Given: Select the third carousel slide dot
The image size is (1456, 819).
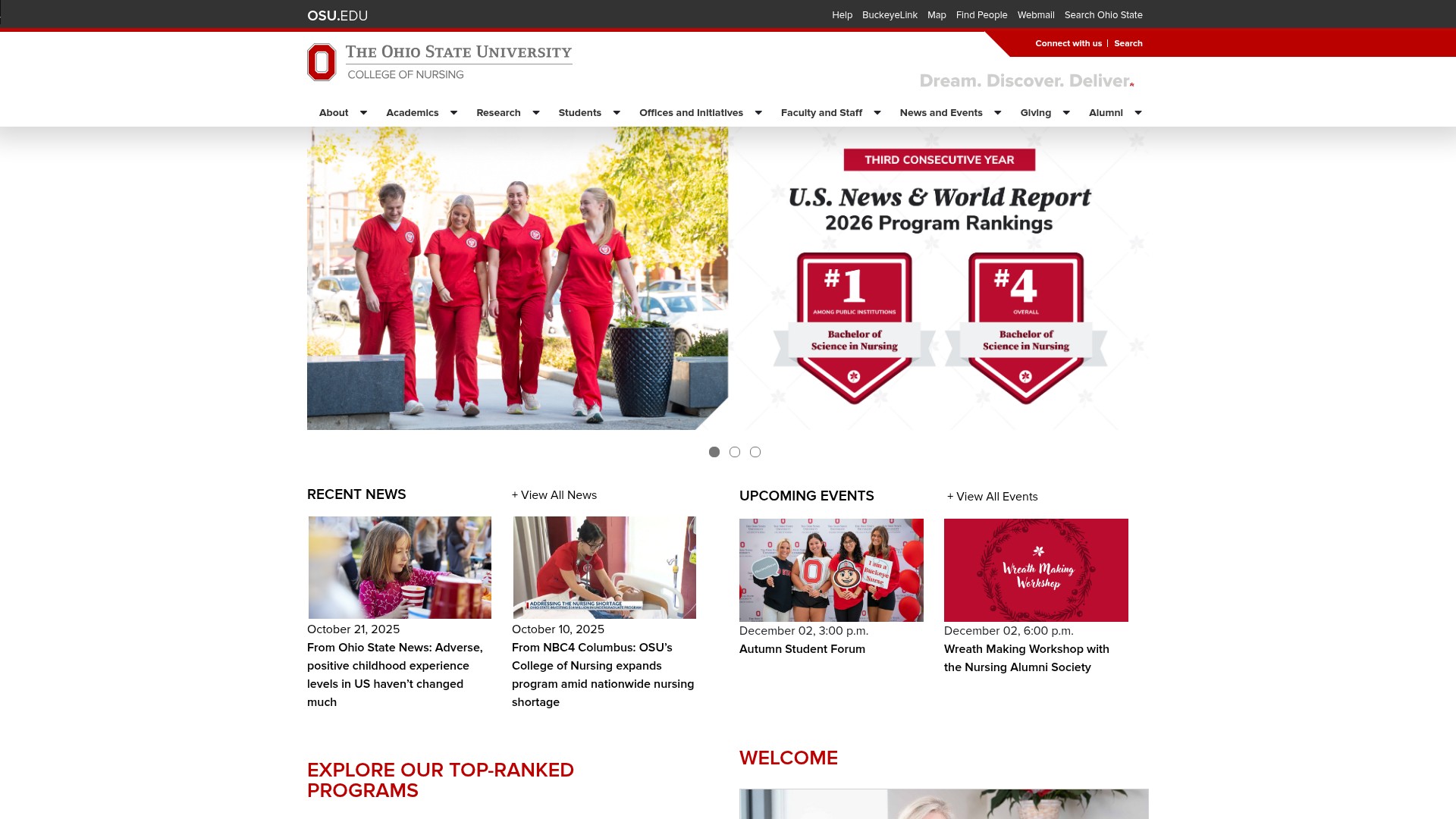Looking at the screenshot, I should pos(755,452).
